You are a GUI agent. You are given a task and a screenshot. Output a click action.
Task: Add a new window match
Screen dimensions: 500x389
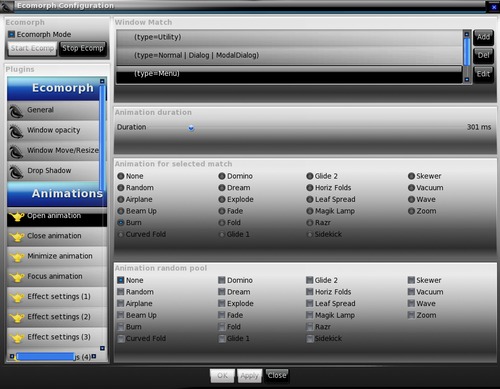click(x=483, y=37)
